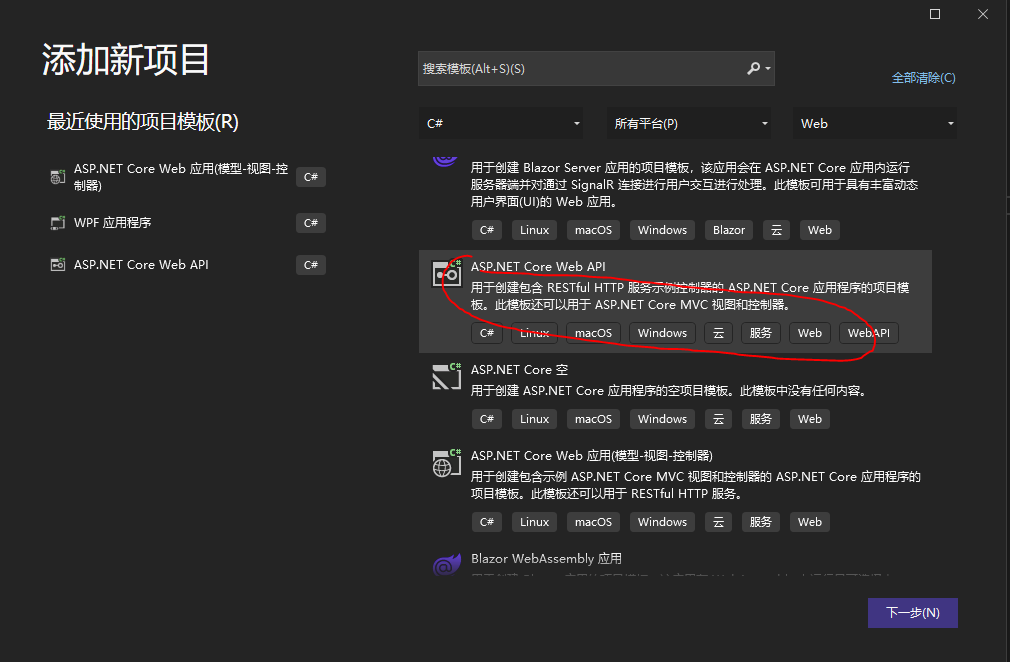This screenshot has height=662, width=1010.
Task: Click the macOS tag on Web API template
Action: pyautogui.click(x=593, y=333)
